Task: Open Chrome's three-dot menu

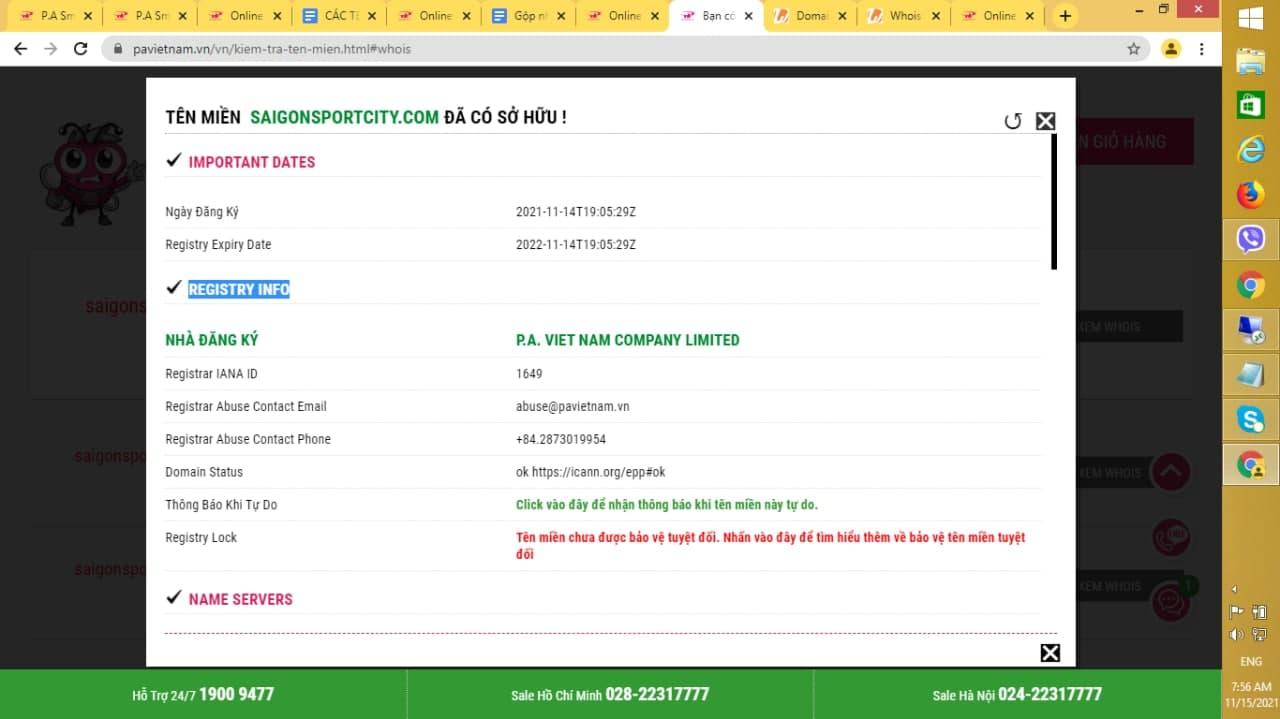Action: click(x=1201, y=48)
